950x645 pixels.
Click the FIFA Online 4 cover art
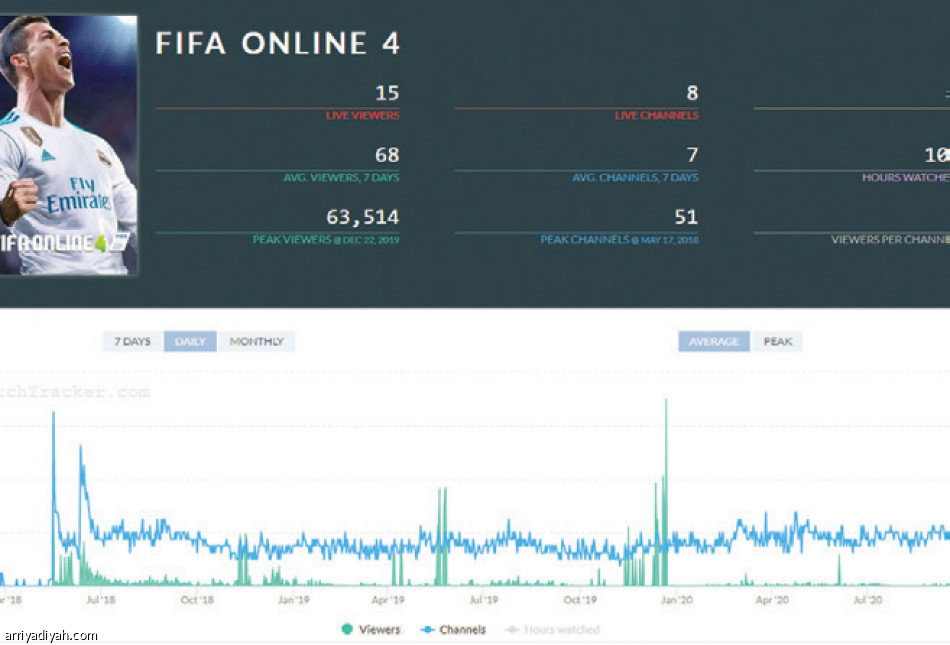point(68,145)
